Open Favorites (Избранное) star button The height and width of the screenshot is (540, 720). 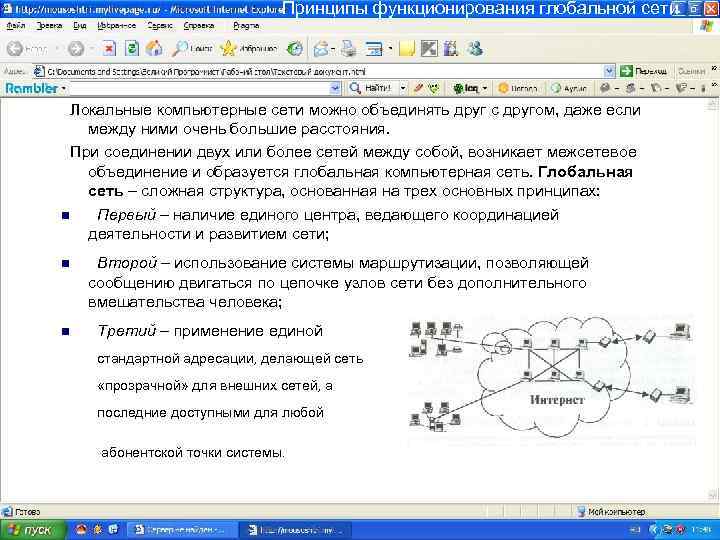249,48
